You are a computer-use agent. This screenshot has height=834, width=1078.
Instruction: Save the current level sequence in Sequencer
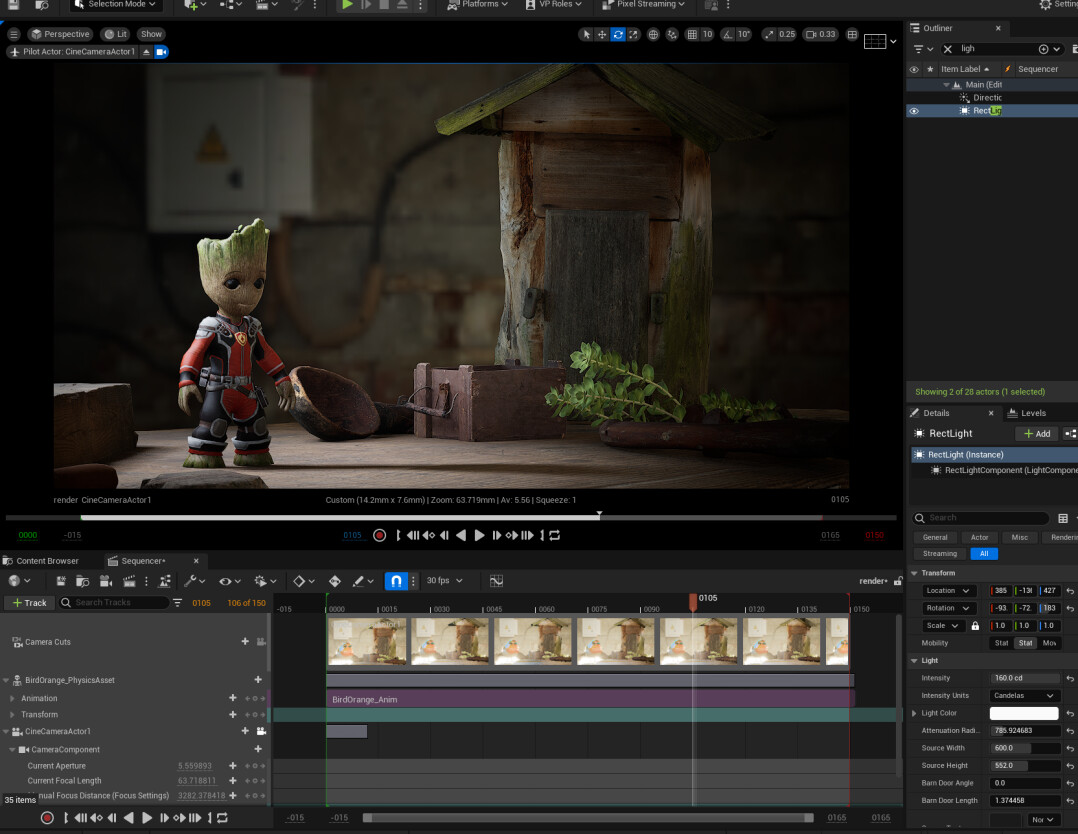pyautogui.click(x=60, y=580)
